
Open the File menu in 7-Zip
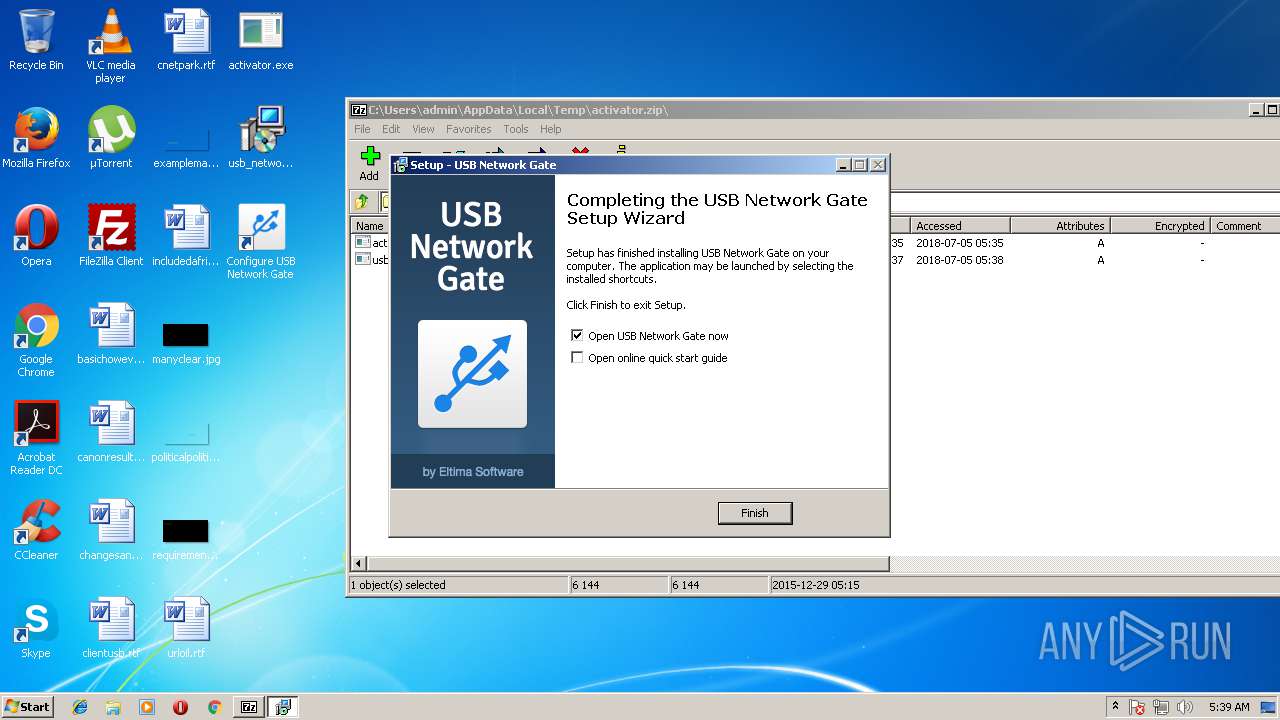point(362,129)
